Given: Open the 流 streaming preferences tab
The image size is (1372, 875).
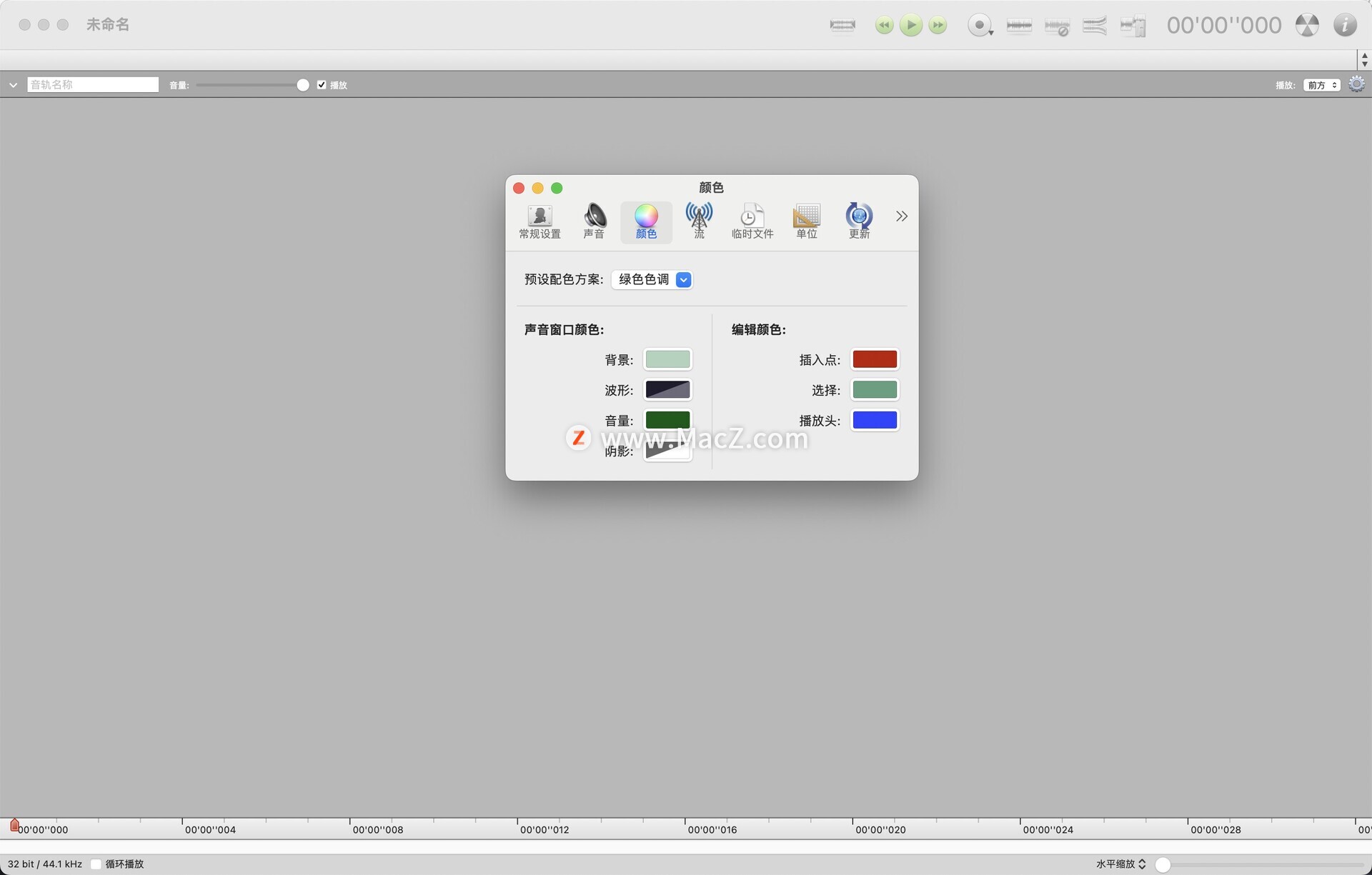Looking at the screenshot, I should coord(699,221).
